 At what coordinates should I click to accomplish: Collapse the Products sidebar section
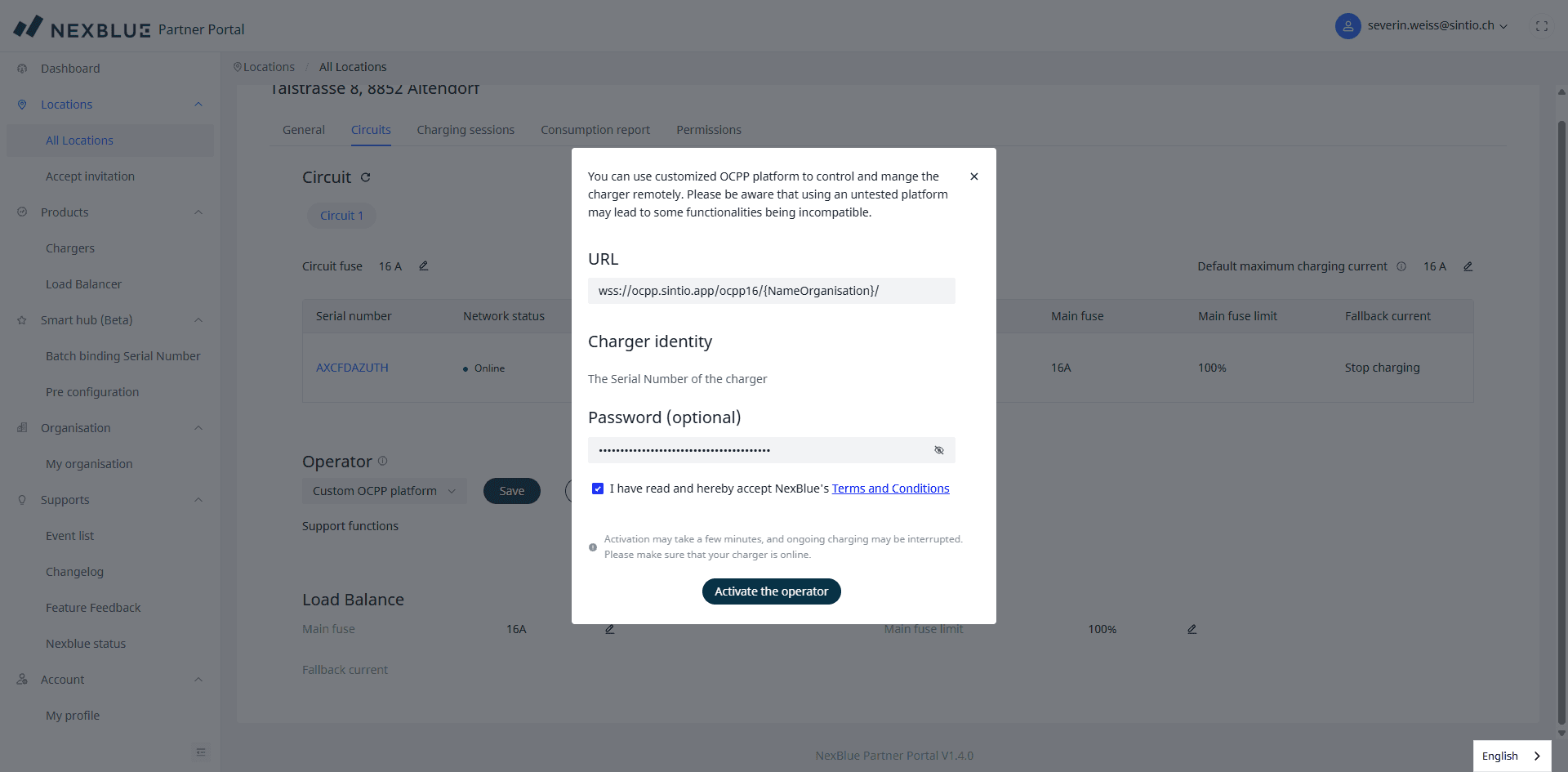[198, 212]
